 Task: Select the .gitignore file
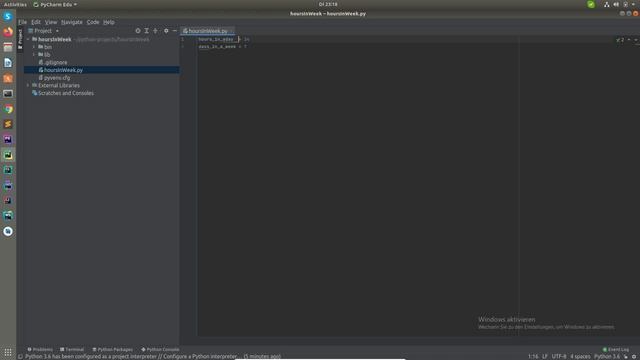53,62
